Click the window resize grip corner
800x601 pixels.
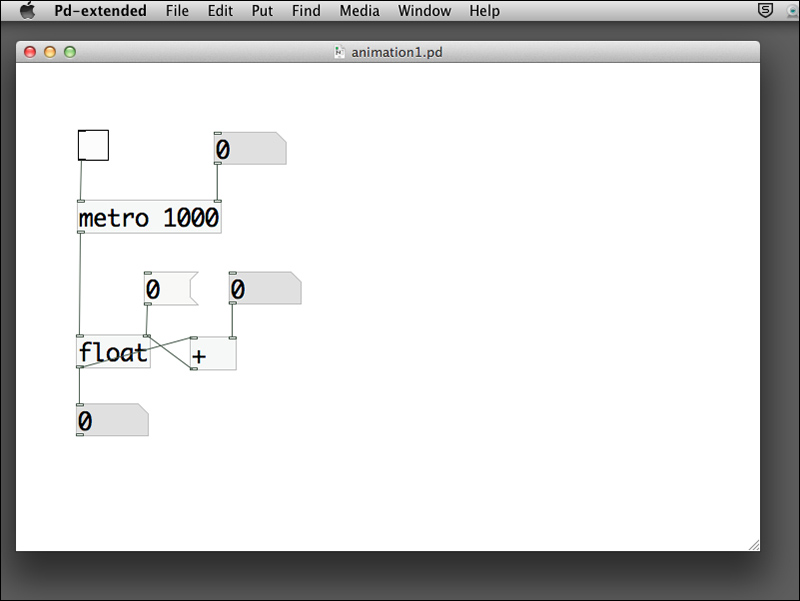[754, 545]
